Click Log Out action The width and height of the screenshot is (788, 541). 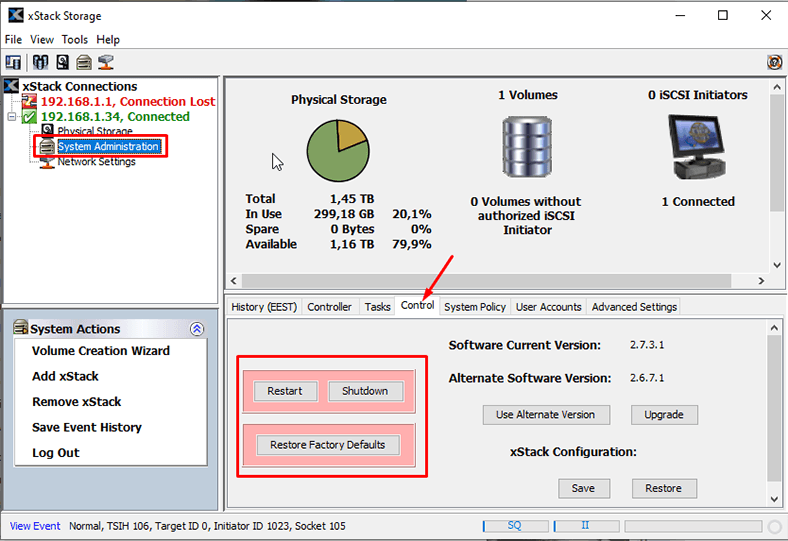point(56,453)
